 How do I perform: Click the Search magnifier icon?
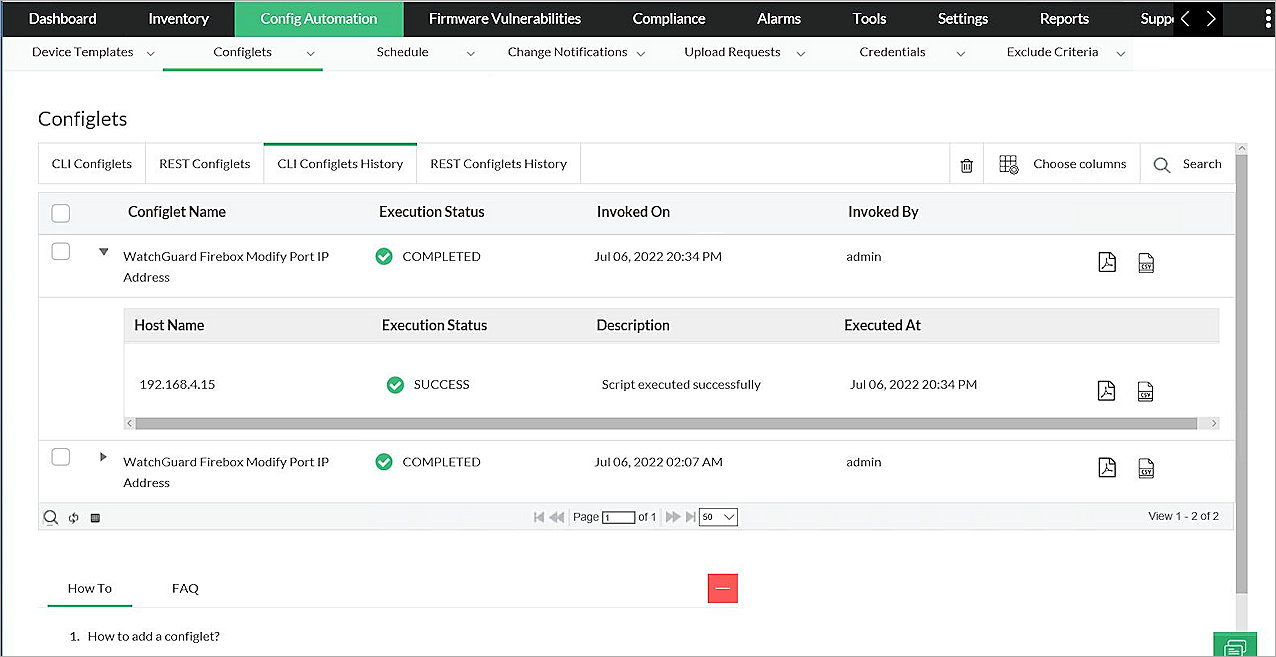click(x=1161, y=164)
